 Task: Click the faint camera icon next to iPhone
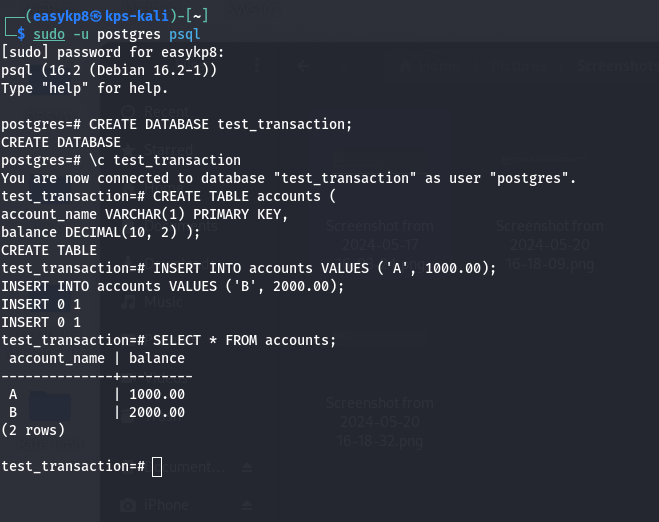pos(128,505)
